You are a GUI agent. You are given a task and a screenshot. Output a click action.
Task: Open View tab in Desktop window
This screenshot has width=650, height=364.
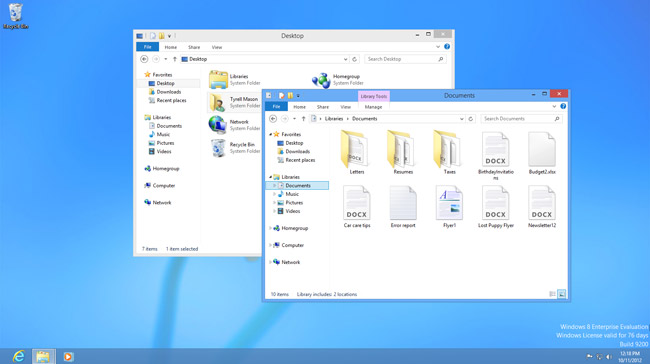pos(217,47)
